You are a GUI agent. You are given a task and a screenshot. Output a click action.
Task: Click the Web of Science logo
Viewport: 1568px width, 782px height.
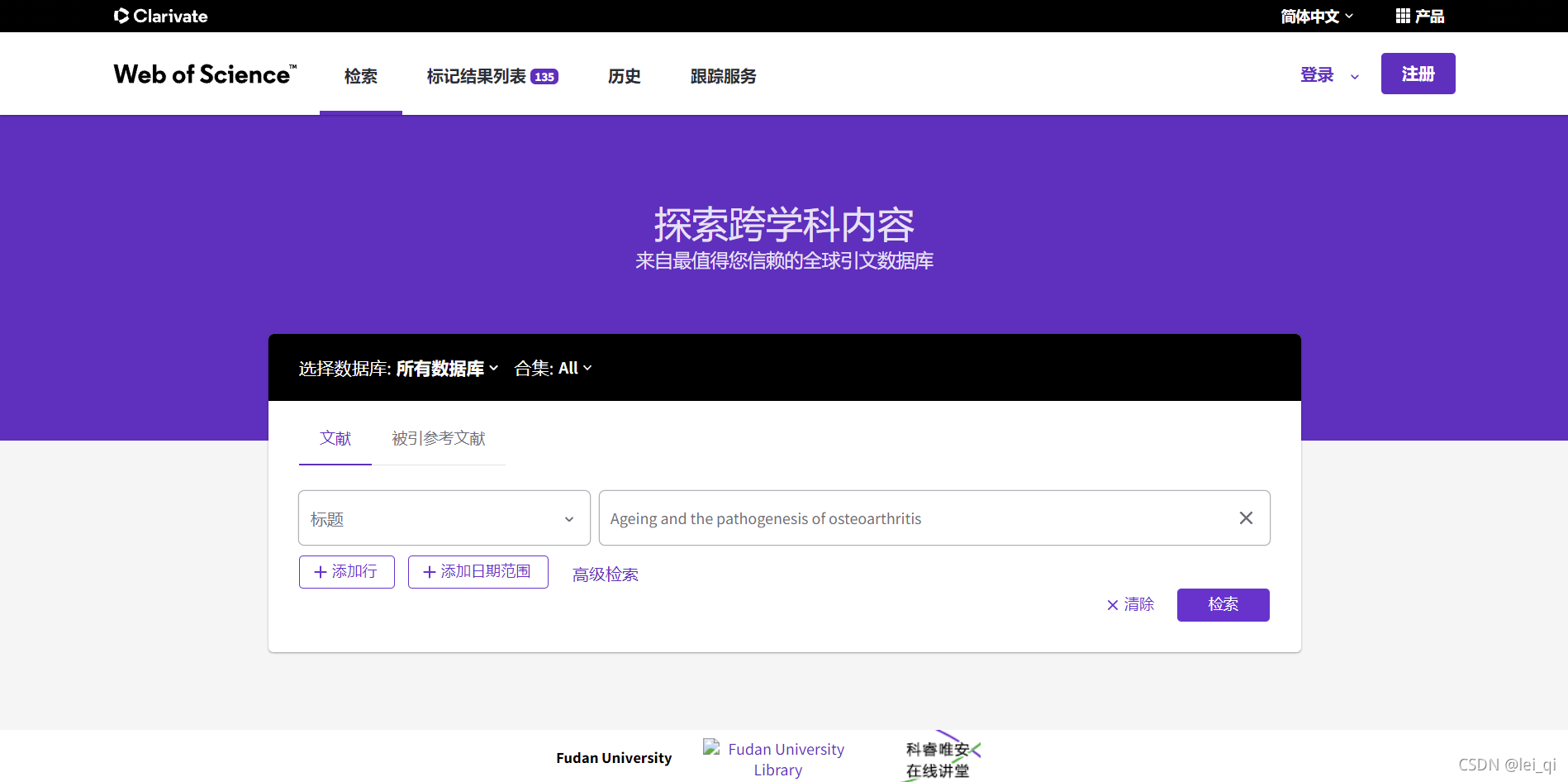(x=205, y=74)
